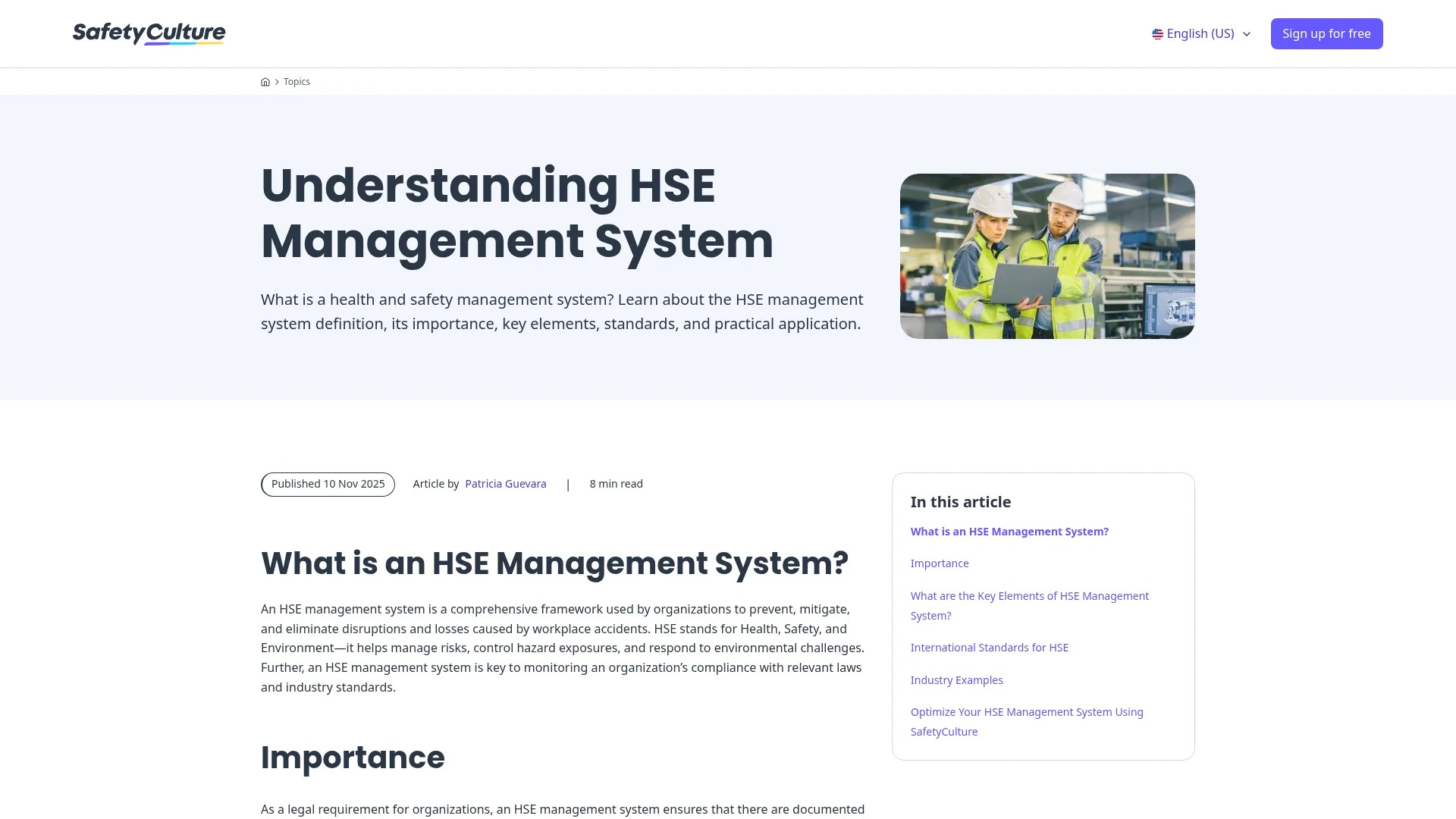The image size is (1456, 819).
Task: Select the Topics breadcrumb link
Action: [297, 81]
